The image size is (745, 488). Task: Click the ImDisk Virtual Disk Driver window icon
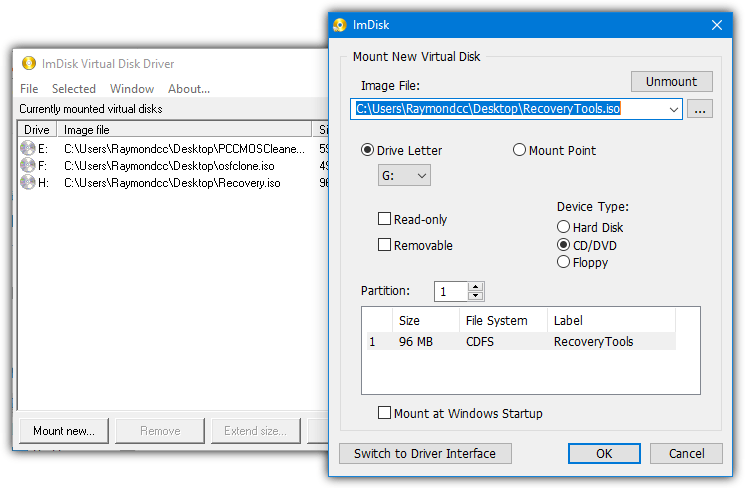coord(29,63)
